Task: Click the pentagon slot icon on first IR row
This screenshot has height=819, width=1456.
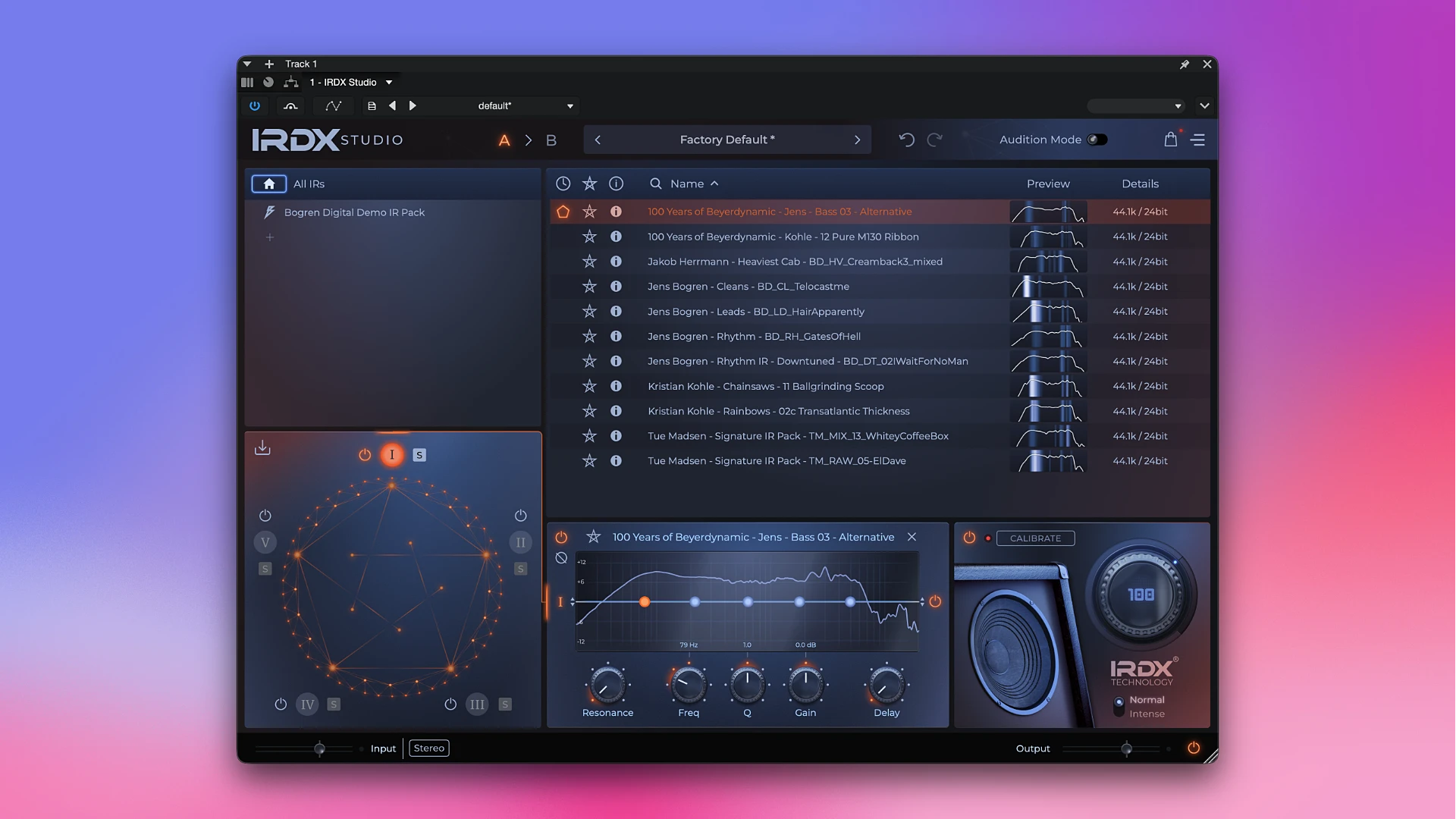Action: click(x=563, y=212)
